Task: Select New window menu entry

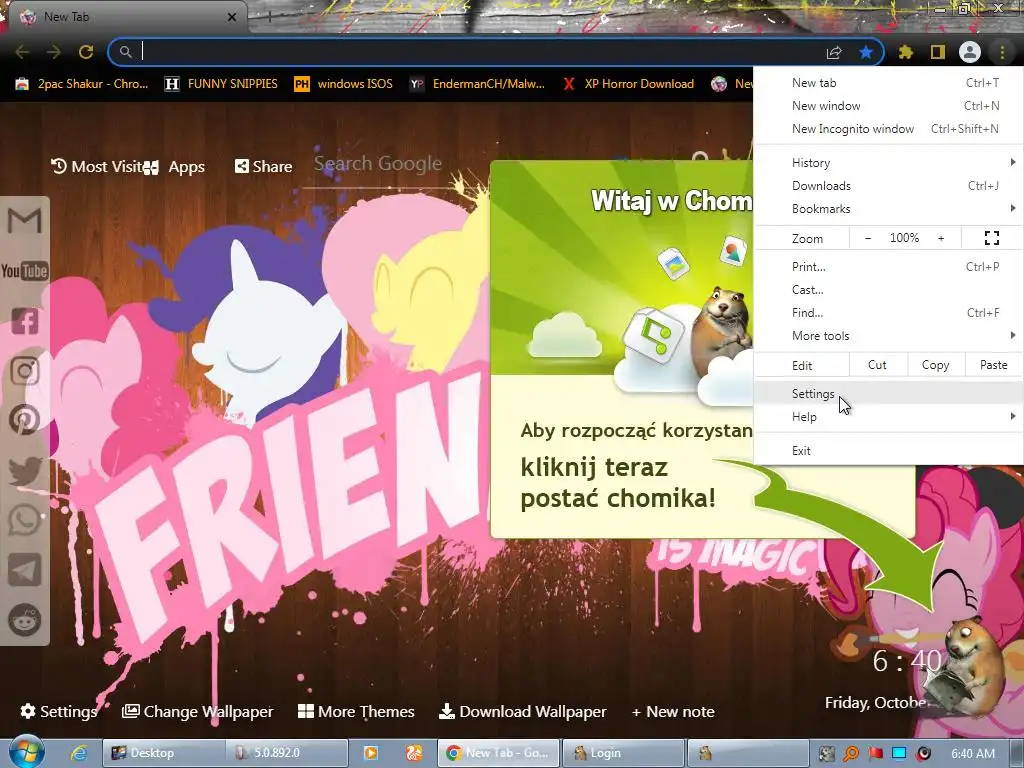Action: coord(888,106)
